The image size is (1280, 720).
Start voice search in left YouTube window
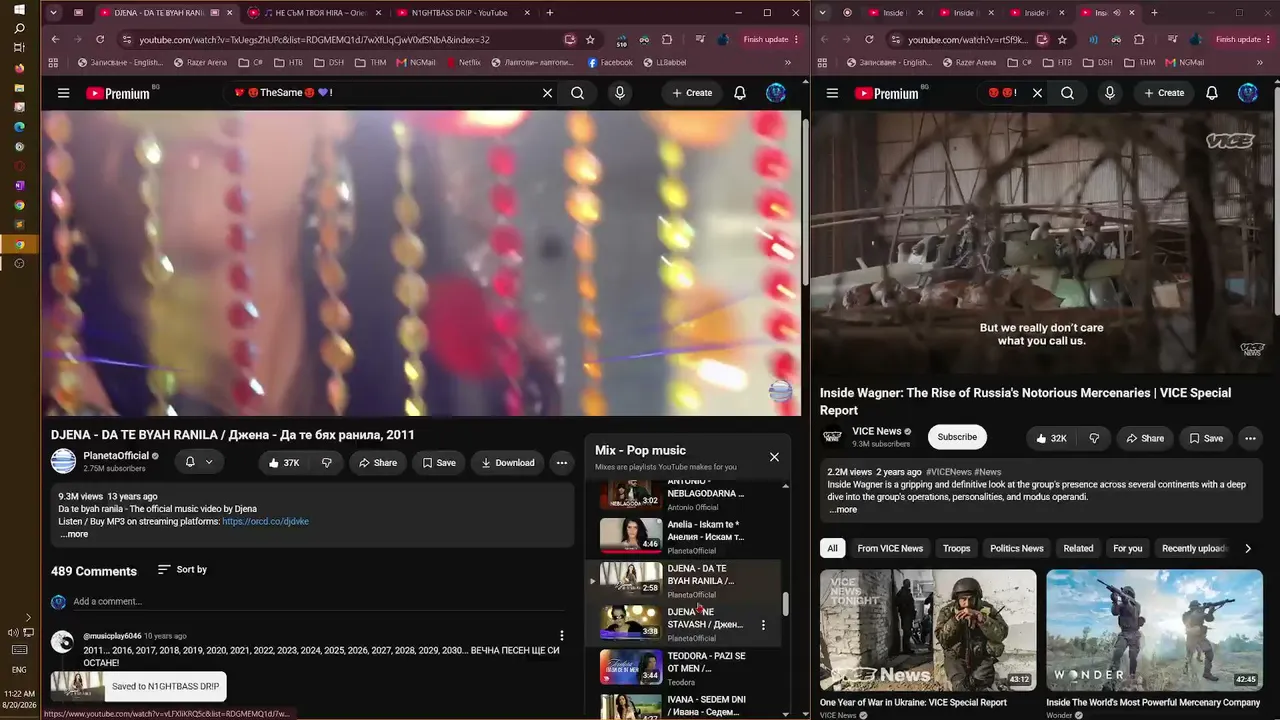click(x=620, y=93)
